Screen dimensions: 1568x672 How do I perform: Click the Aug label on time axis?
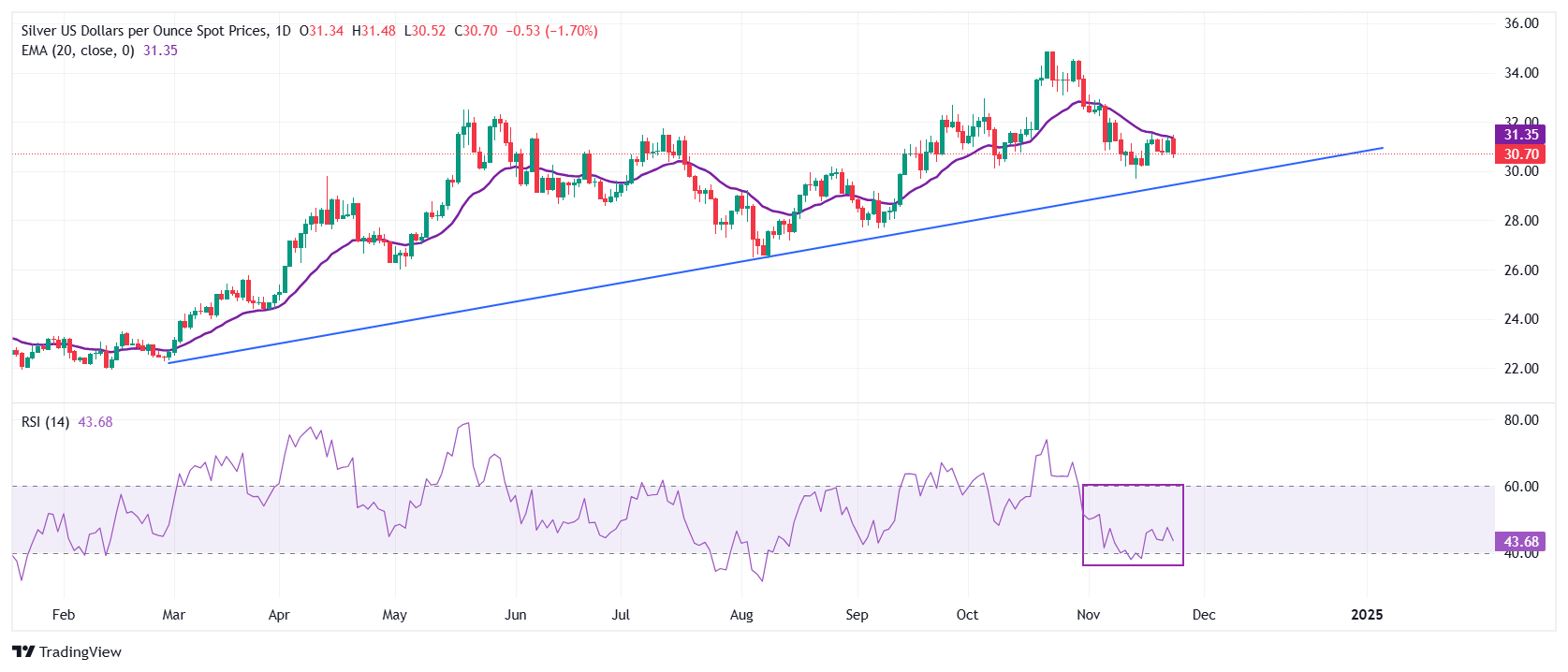(741, 615)
